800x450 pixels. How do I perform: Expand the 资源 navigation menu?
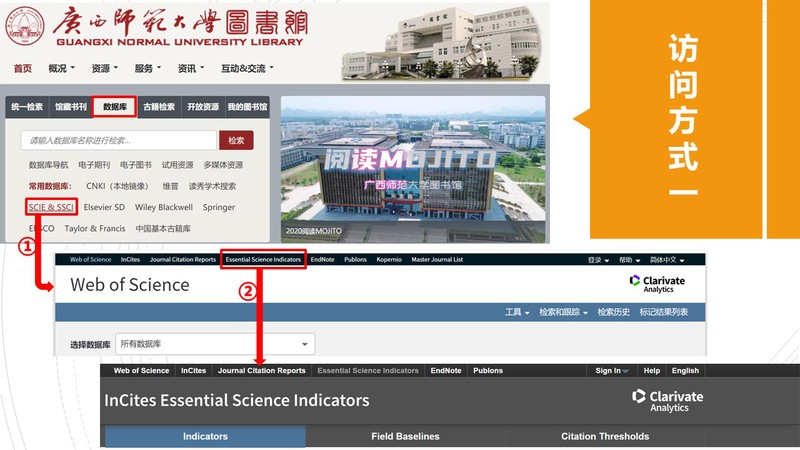104,69
